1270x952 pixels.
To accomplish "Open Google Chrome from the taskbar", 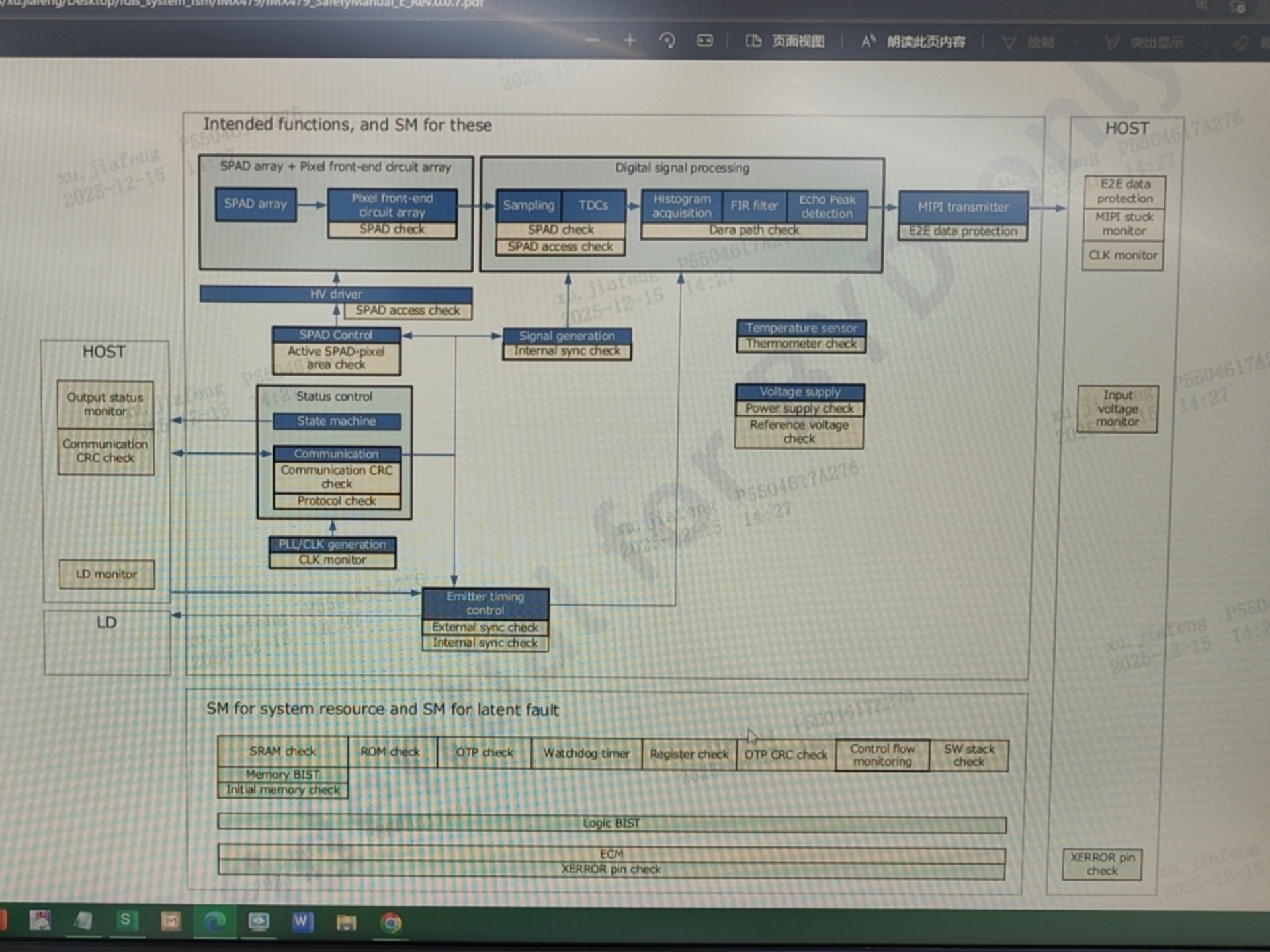I will (x=391, y=923).
